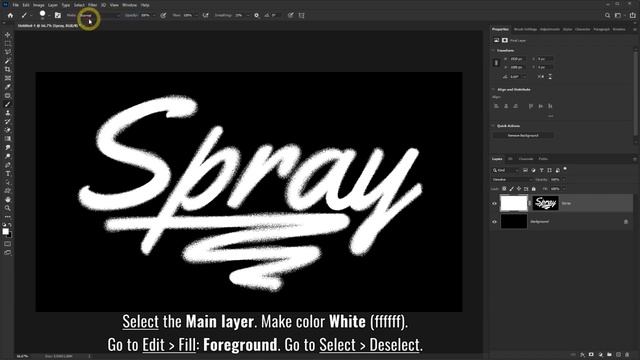Select the Eraser tool
Image resolution: width=640 pixels, height=360 pixels.
click(7, 130)
